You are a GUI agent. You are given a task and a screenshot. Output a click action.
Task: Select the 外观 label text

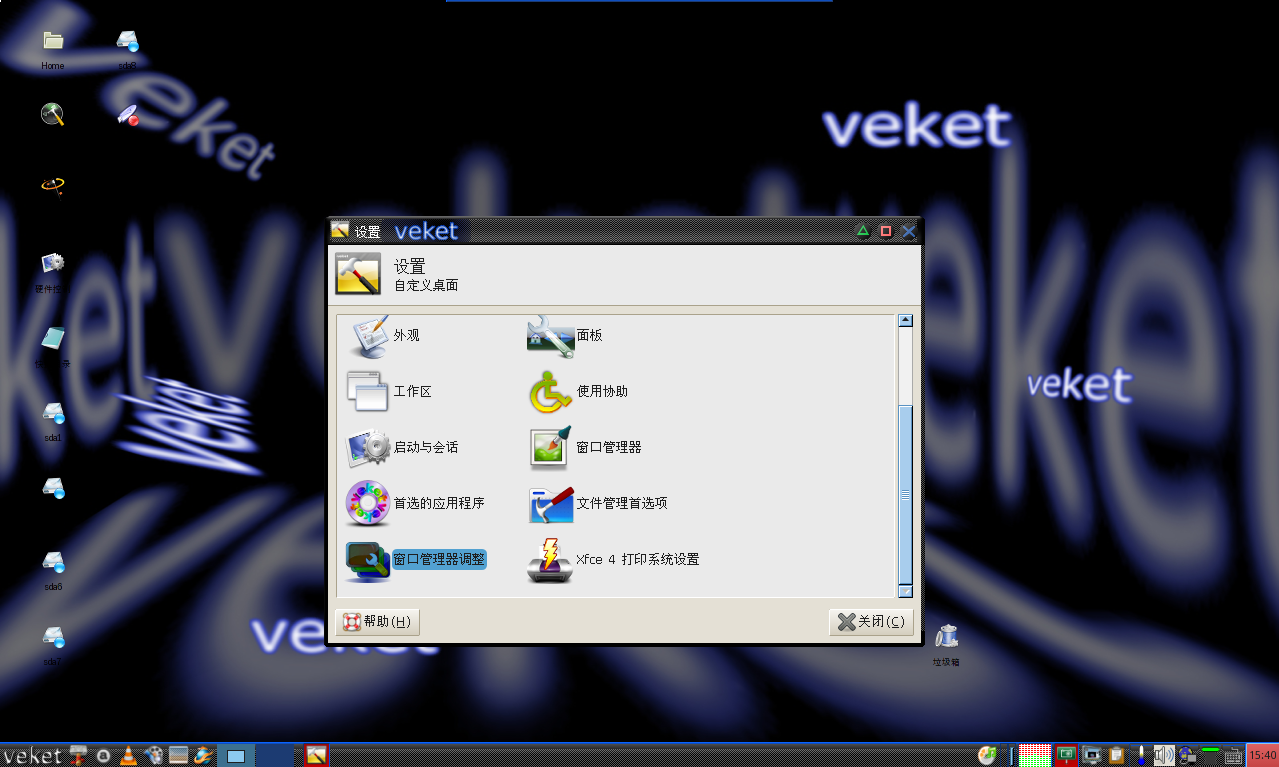point(407,335)
